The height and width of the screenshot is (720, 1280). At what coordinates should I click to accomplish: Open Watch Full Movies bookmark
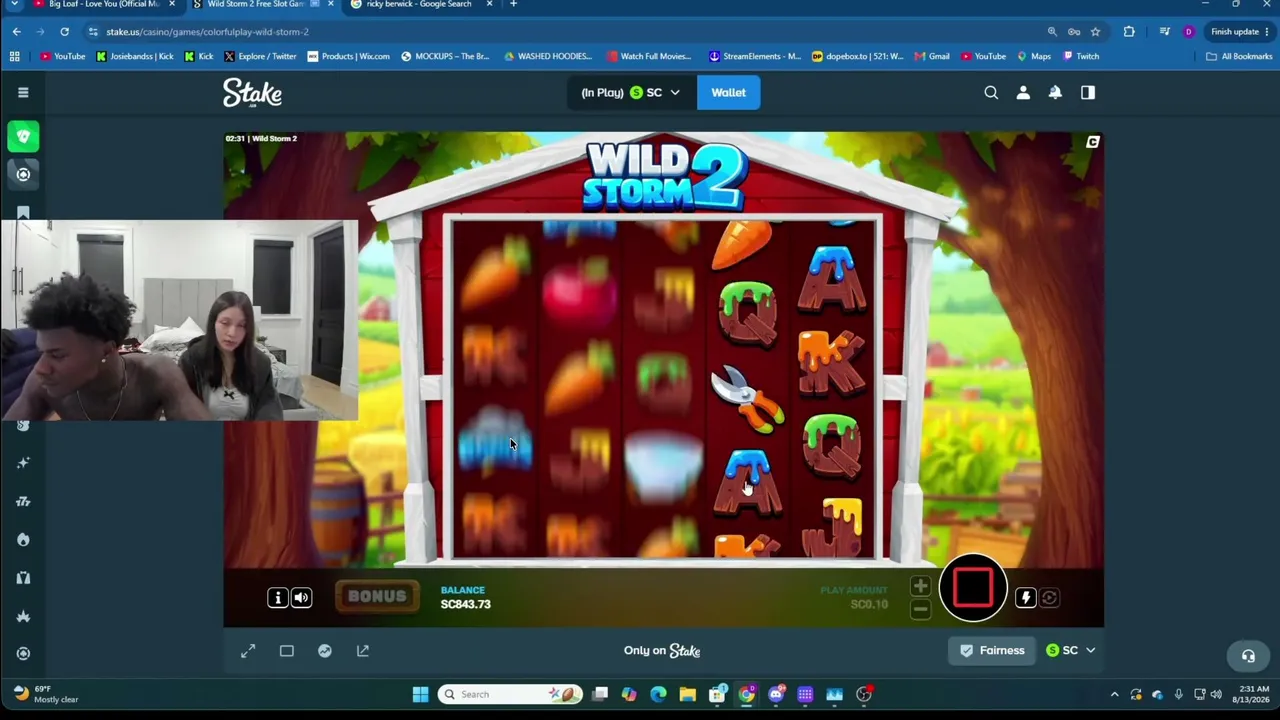tap(648, 57)
